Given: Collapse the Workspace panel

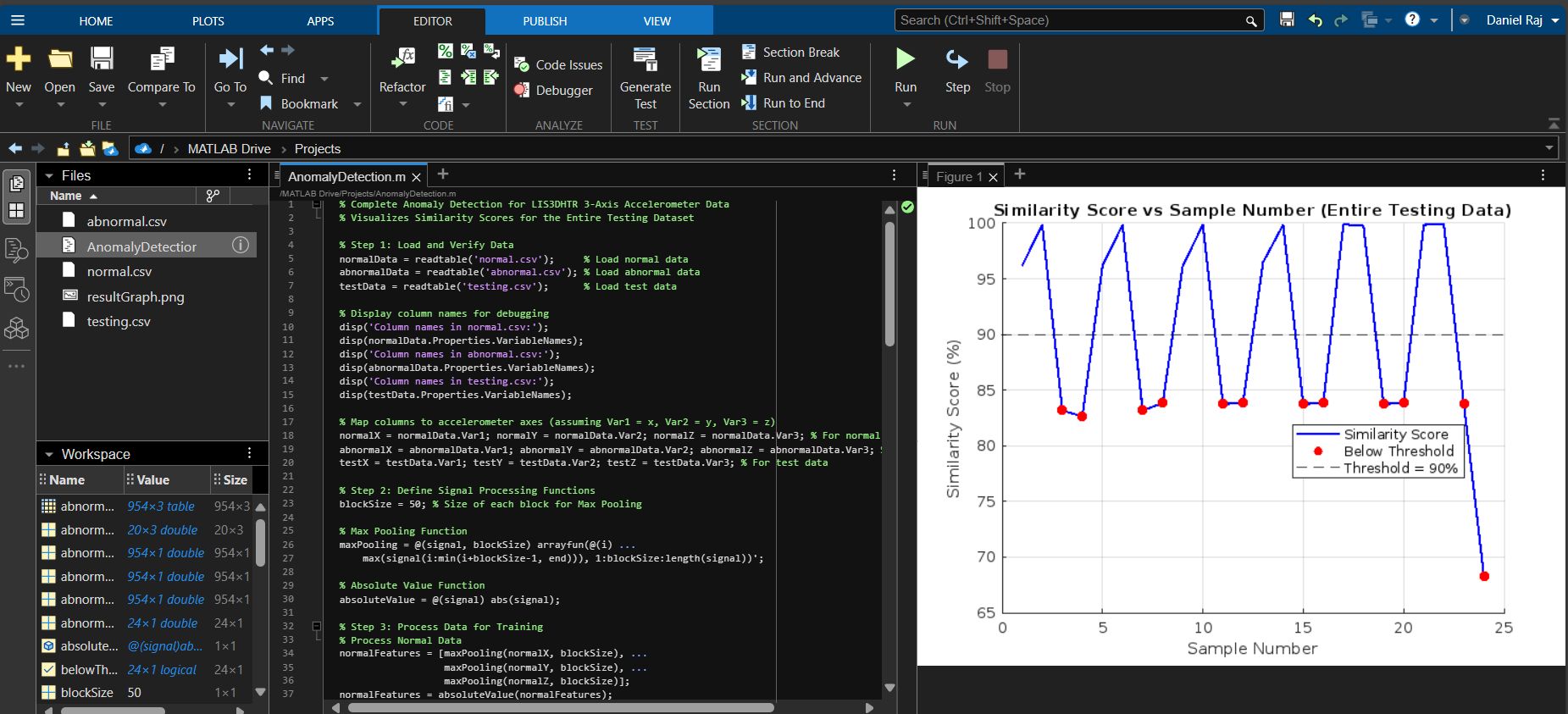Looking at the screenshot, I should pyautogui.click(x=49, y=454).
